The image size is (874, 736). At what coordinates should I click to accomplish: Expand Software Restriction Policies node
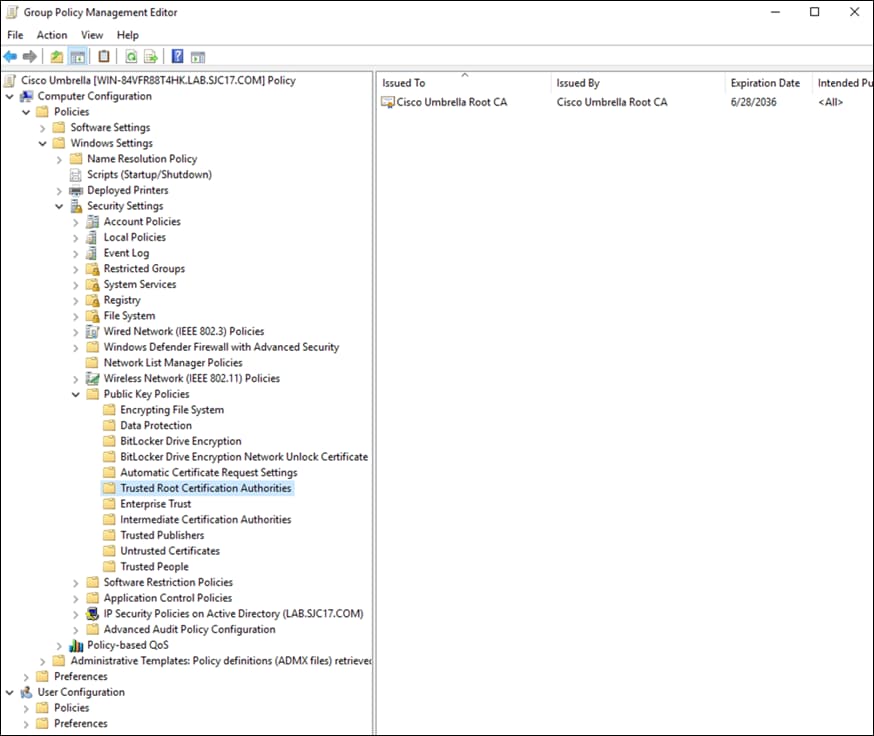click(76, 583)
